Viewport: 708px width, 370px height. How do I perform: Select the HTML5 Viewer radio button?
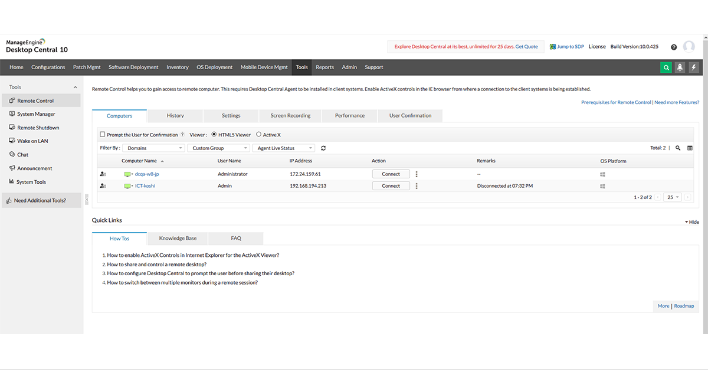click(x=214, y=134)
